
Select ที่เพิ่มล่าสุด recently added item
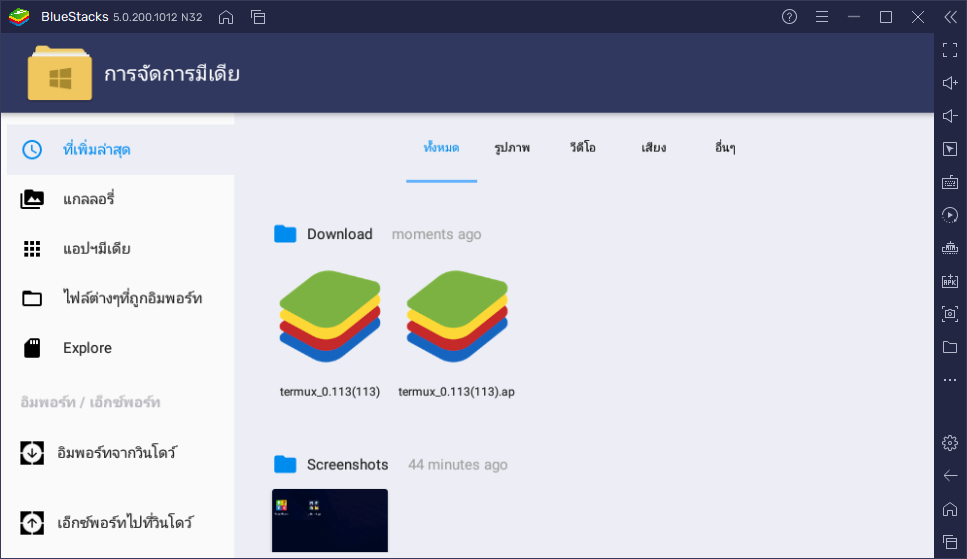(120, 149)
